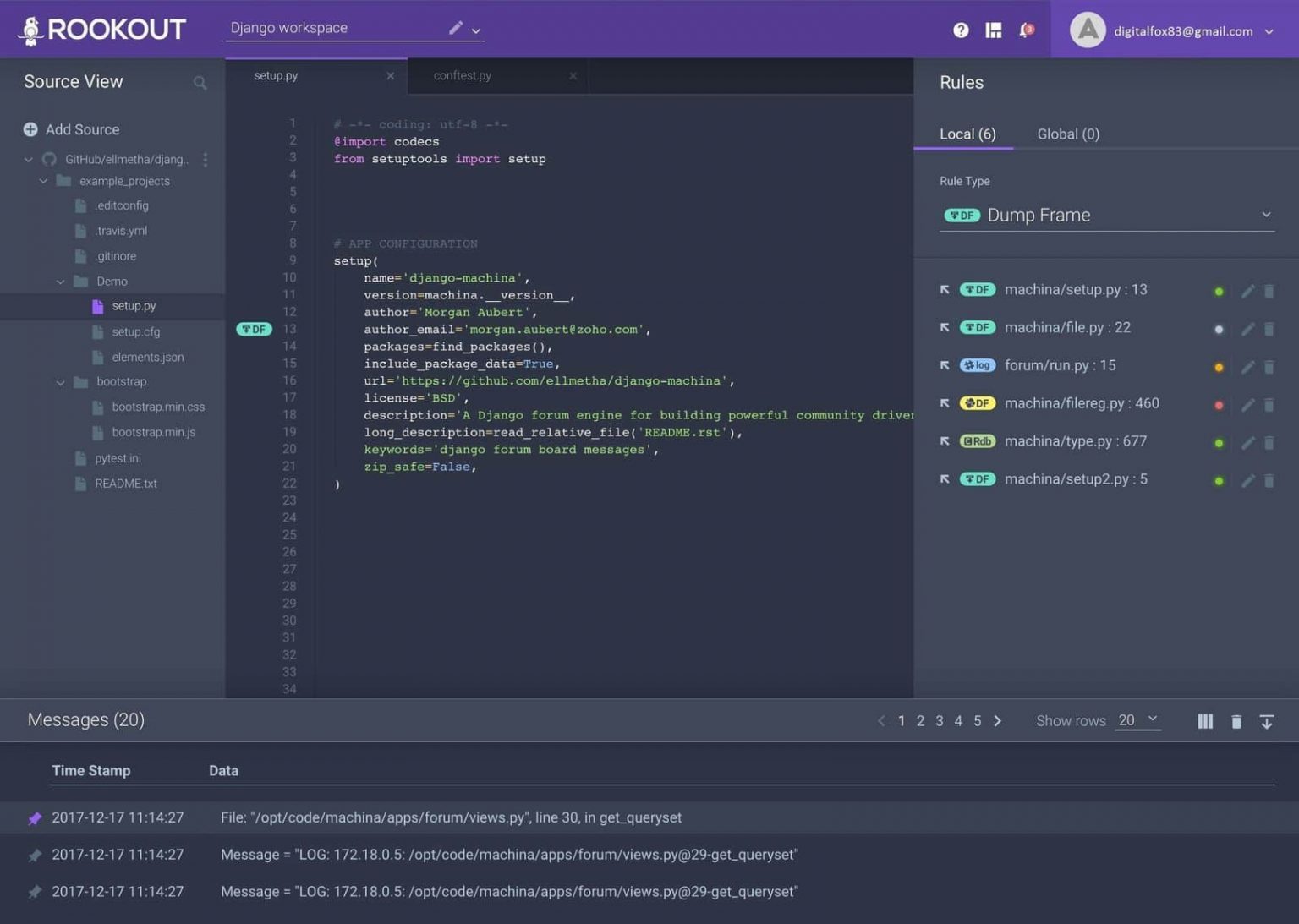Click the log badge on forum/run.py rule

tap(978, 365)
